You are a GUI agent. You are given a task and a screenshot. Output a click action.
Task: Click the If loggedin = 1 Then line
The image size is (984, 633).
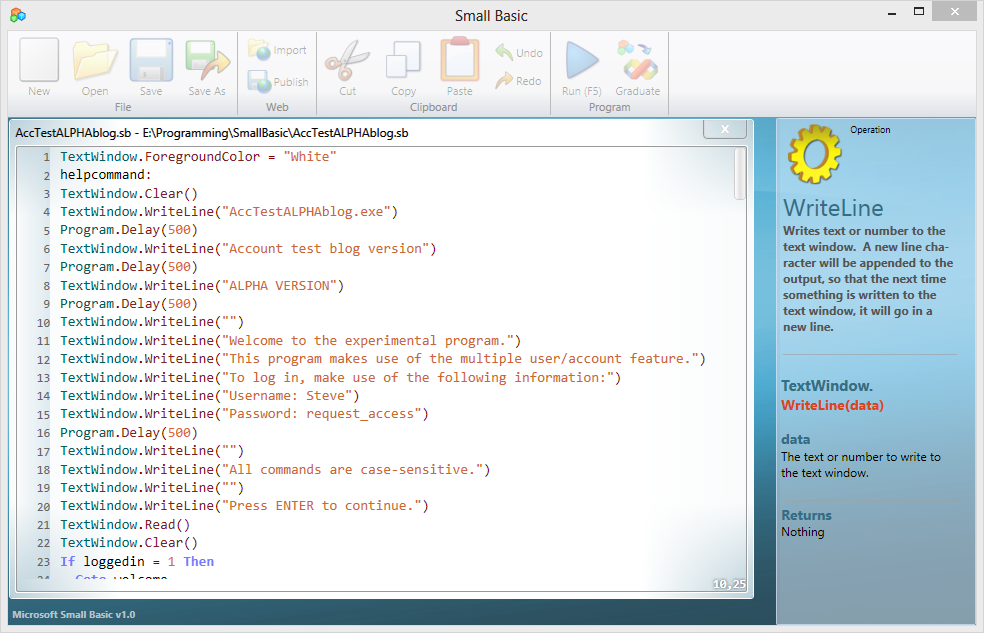click(x=137, y=561)
